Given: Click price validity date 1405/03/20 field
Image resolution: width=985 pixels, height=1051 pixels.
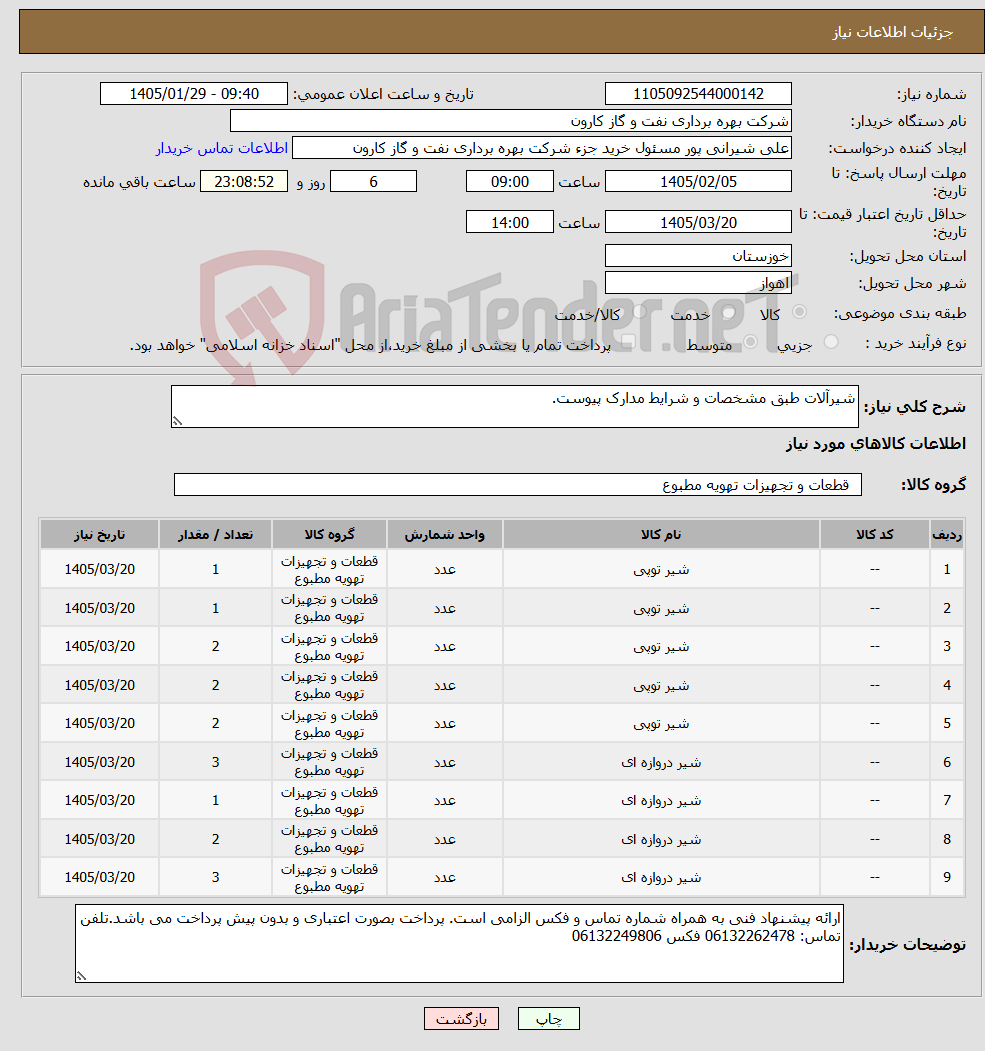Looking at the screenshot, I should coord(698,223).
